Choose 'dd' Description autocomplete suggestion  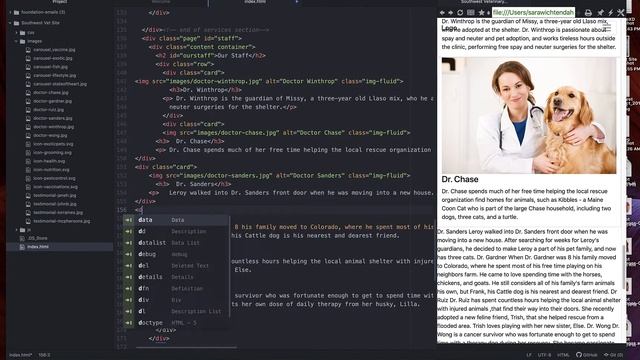click(x=176, y=231)
